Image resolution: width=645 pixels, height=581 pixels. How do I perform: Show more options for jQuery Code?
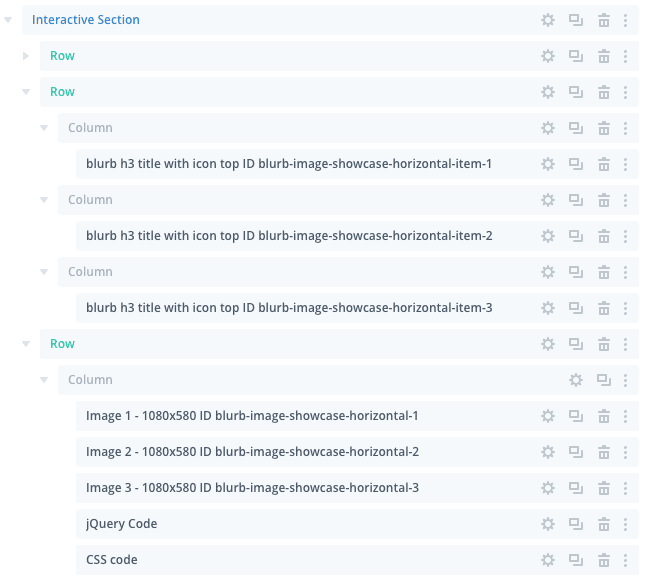tap(625, 524)
